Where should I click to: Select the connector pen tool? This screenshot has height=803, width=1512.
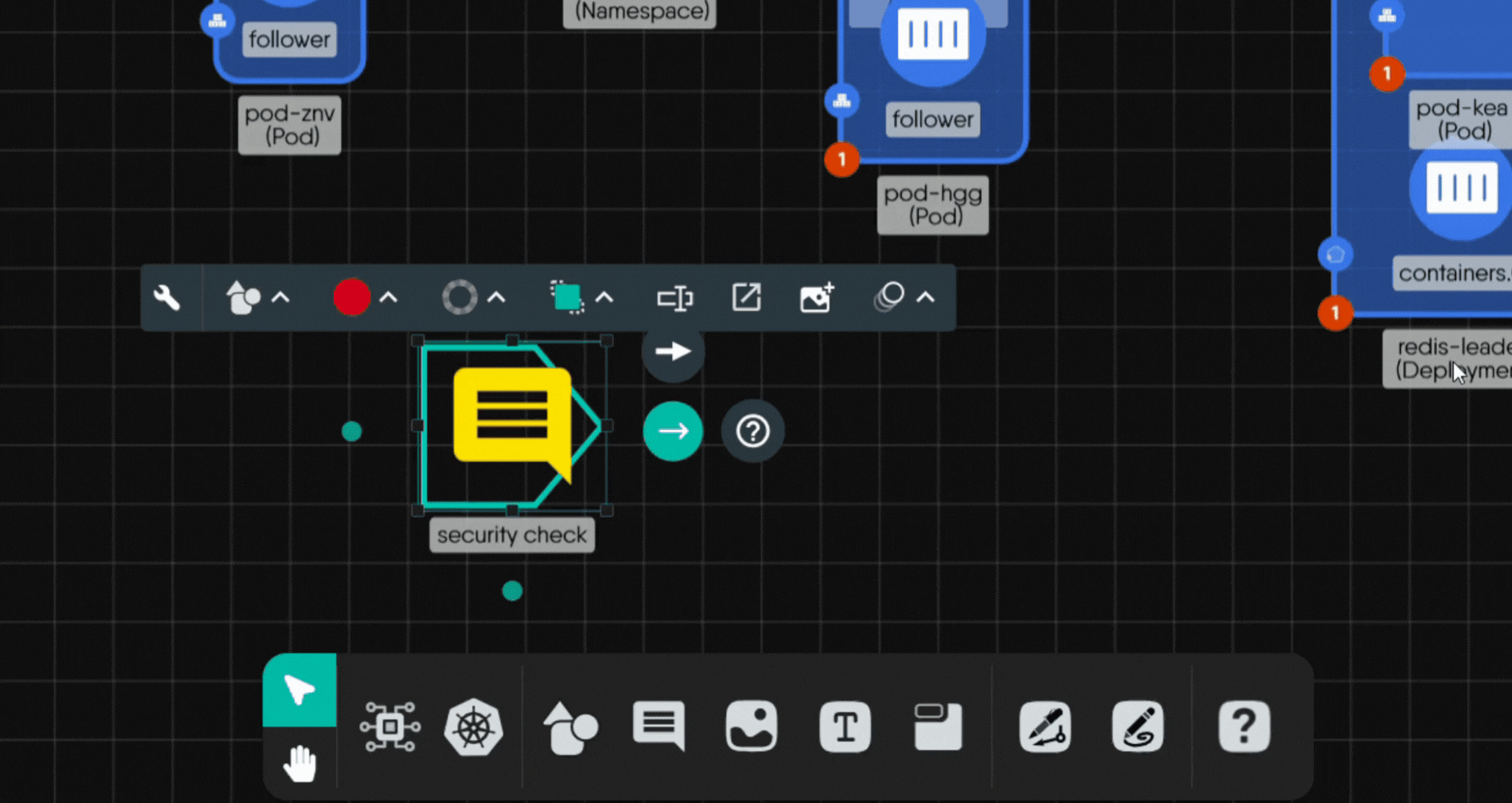pos(1045,727)
